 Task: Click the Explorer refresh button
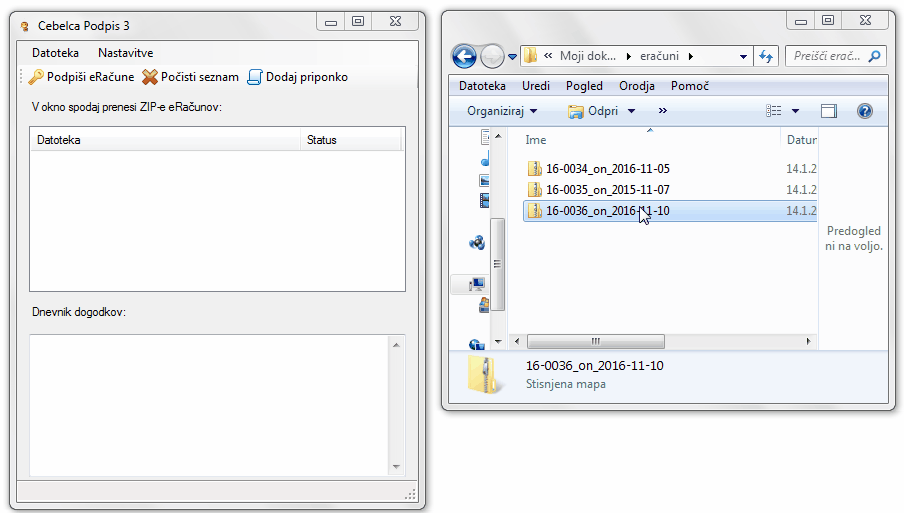(x=766, y=57)
